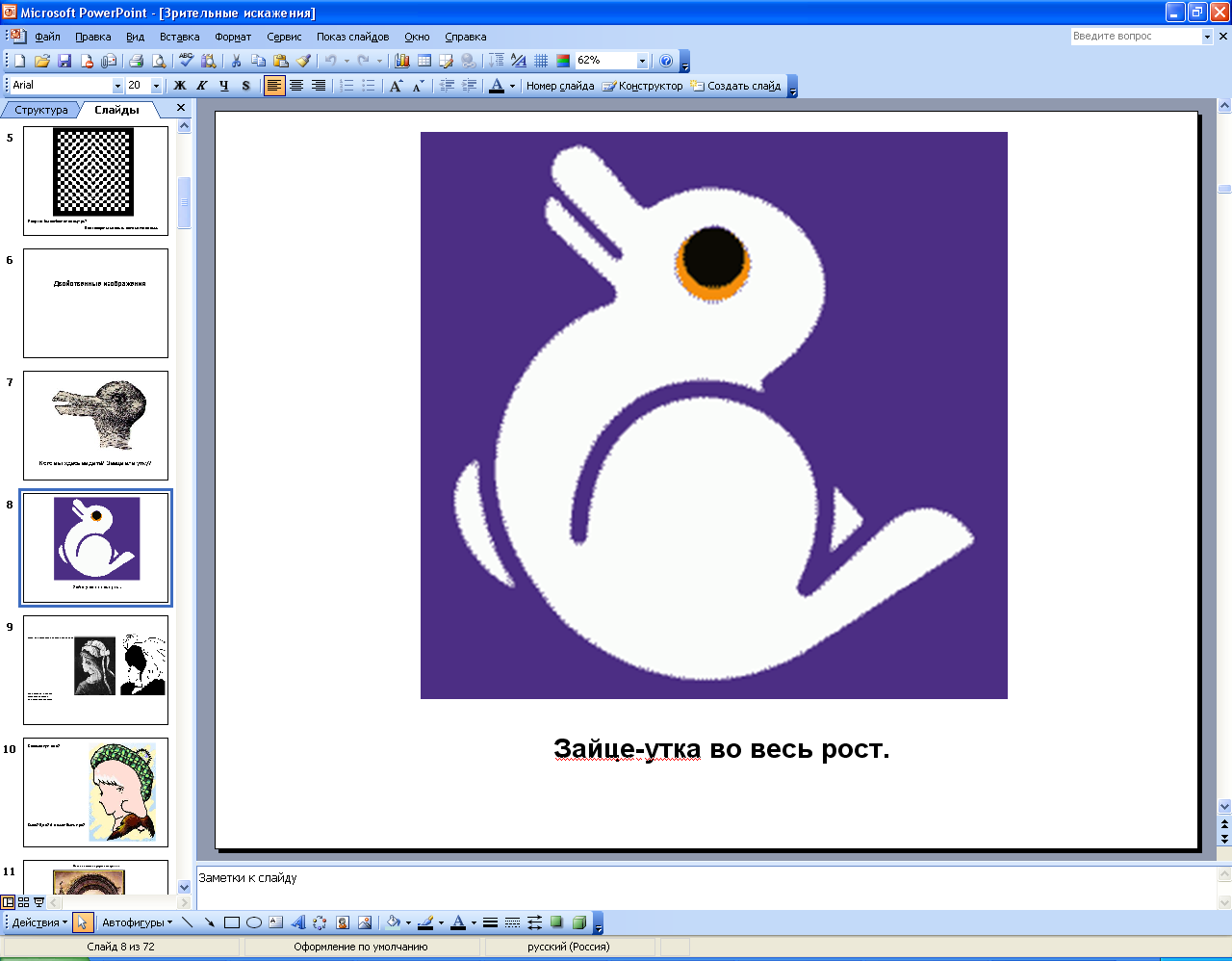This screenshot has height=961, width=1232.
Task: Switch to the Слайды tab
Action: 116,110
